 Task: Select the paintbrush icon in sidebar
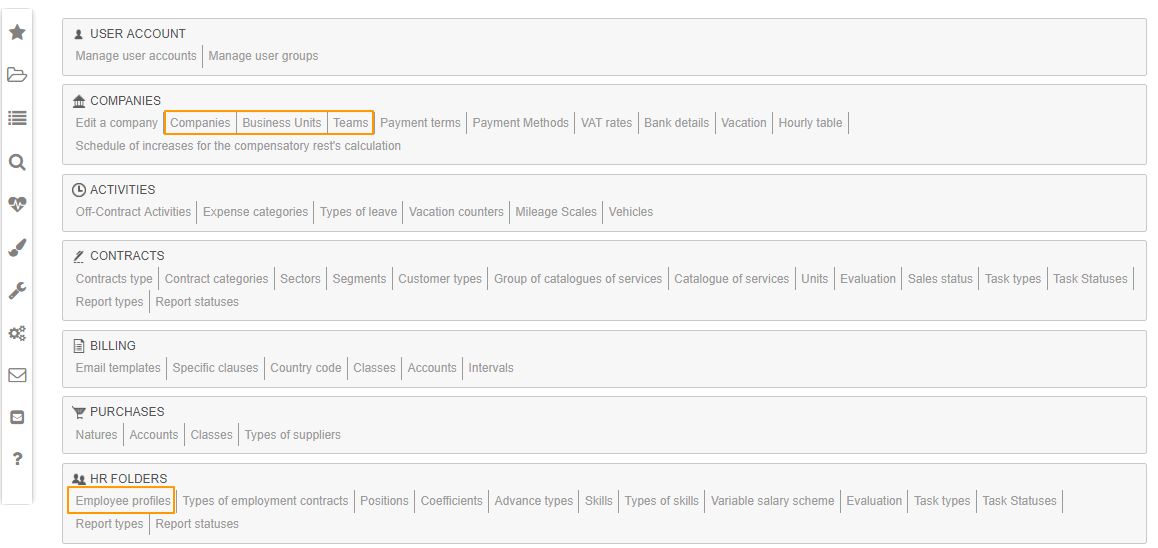(x=17, y=247)
